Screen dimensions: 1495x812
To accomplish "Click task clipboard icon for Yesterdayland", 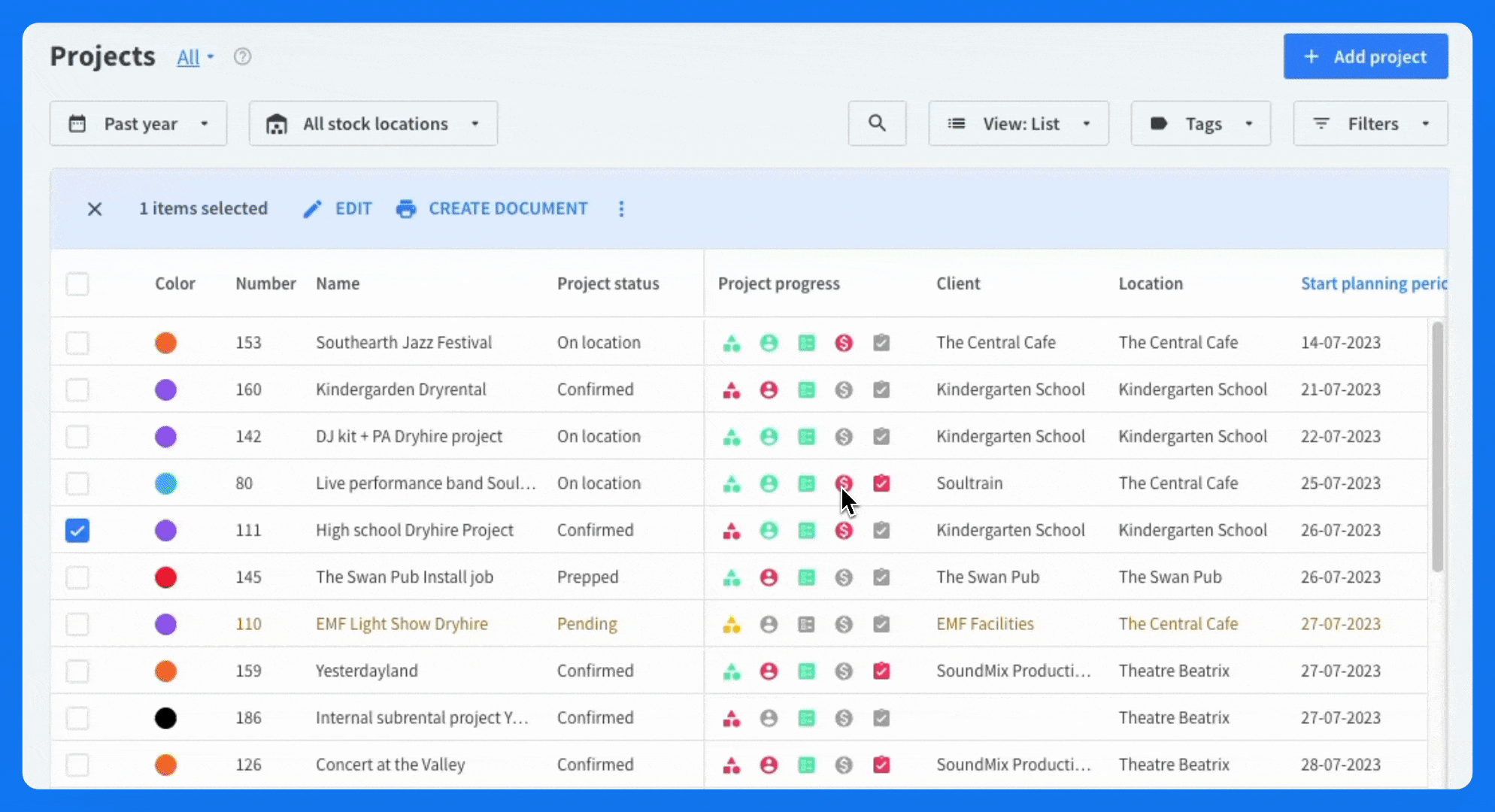I will (x=881, y=671).
